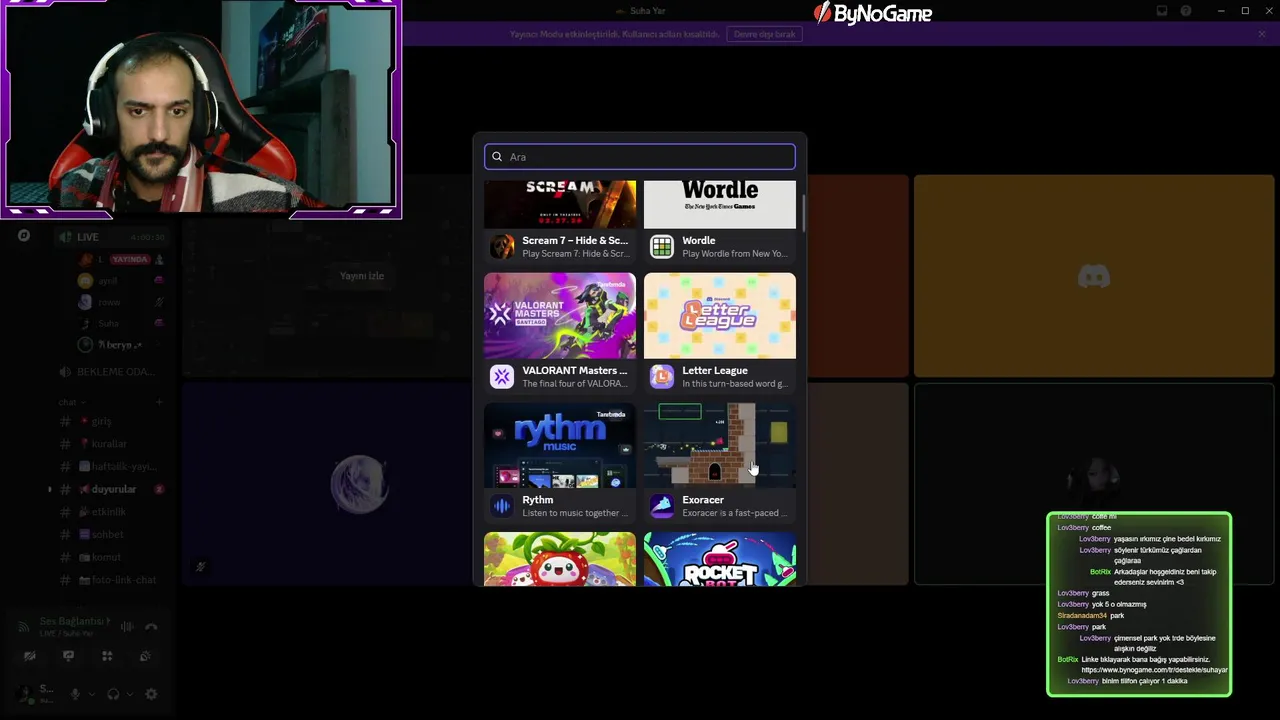Expand headphone output options arrow
Screen dimensions: 1280x720
[x=129, y=694]
